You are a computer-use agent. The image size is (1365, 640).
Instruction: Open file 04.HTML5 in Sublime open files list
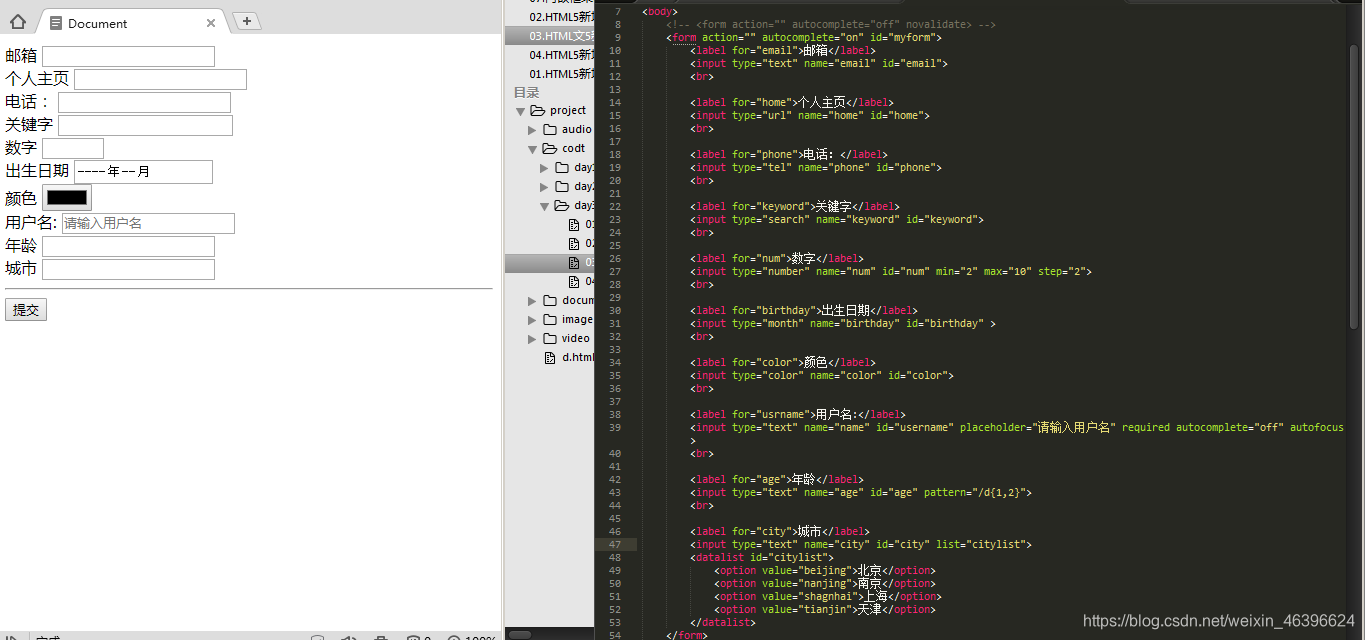pyautogui.click(x=561, y=55)
